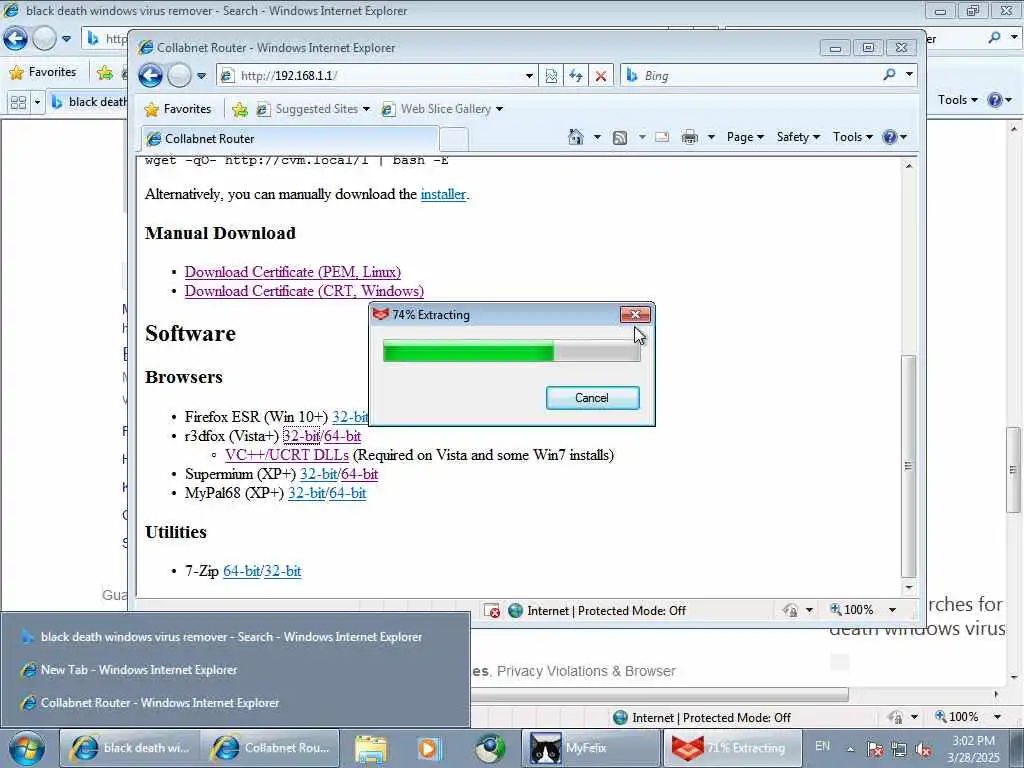This screenshot has height=768, width=1024.
Task: Open the Action Center flag tray icon
Action: [875, 749]
